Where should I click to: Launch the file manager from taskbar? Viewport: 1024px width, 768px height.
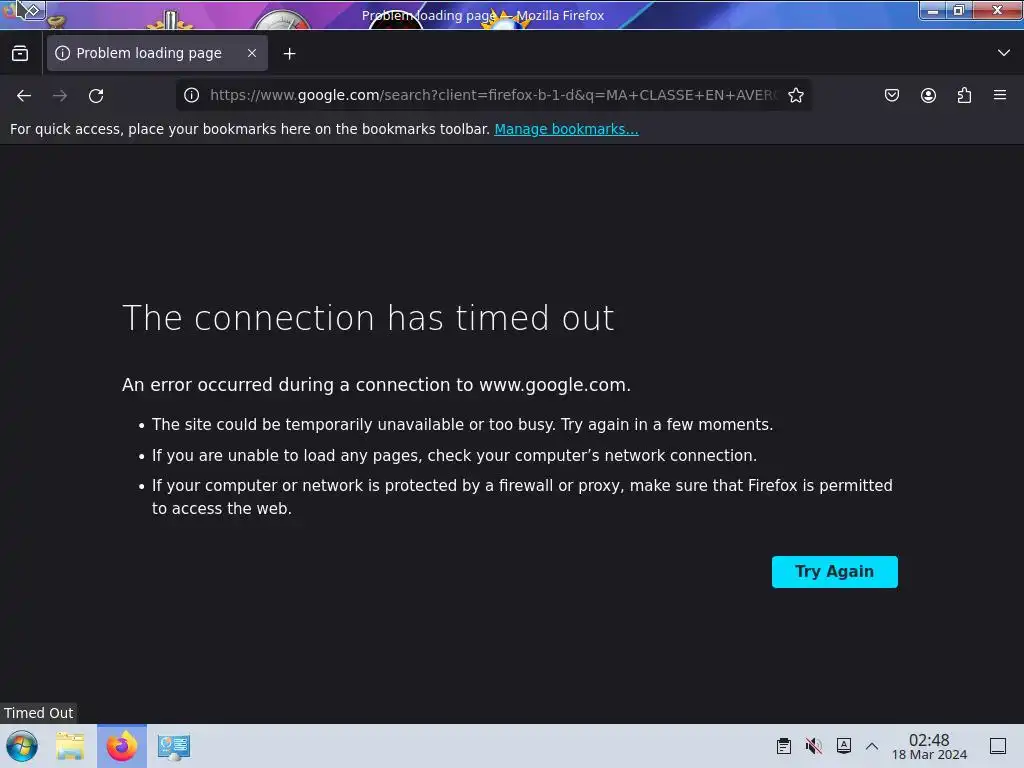tap(70, 746)
